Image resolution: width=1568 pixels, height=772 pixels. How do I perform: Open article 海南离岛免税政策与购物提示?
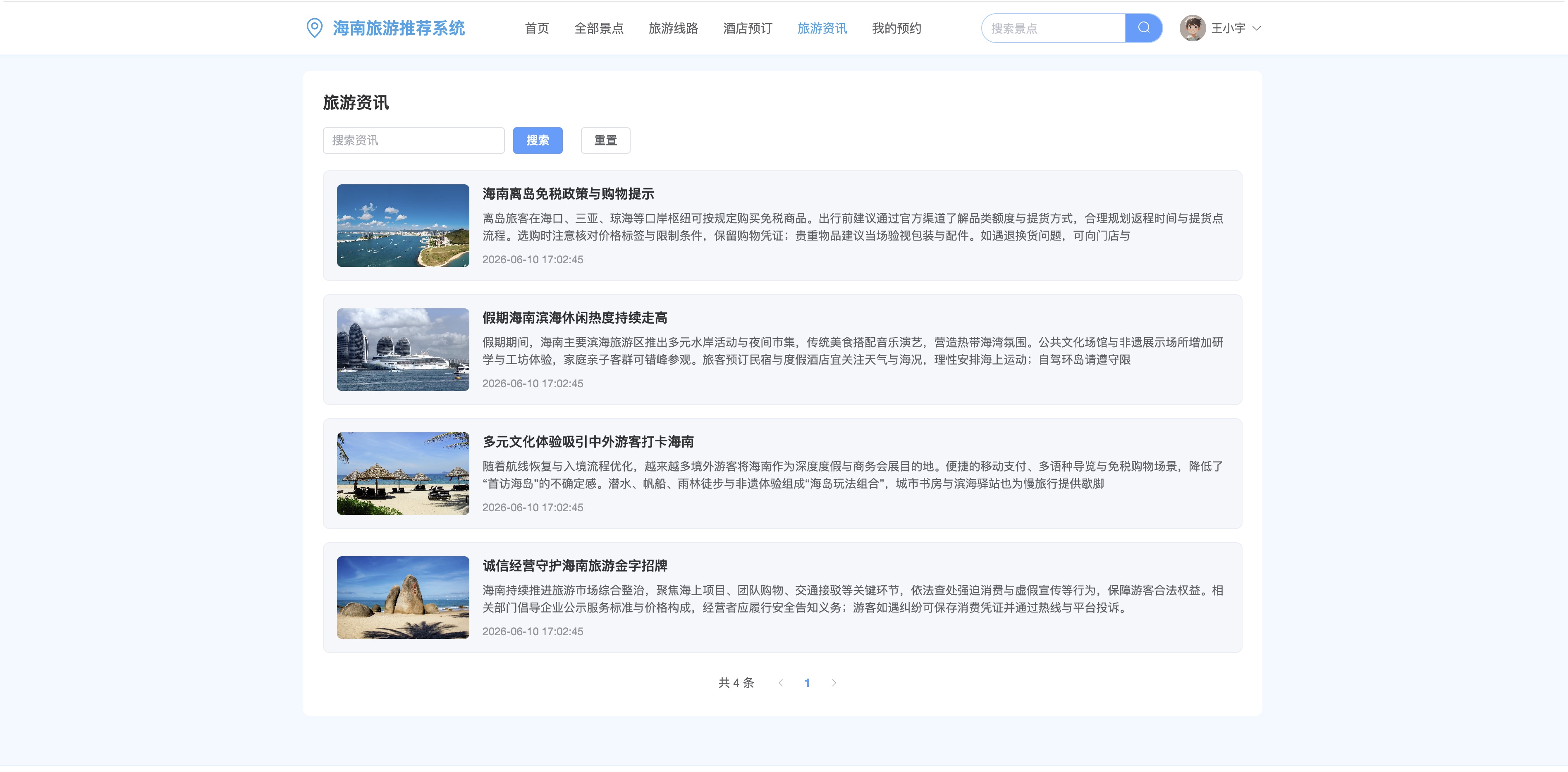[568, 193]
